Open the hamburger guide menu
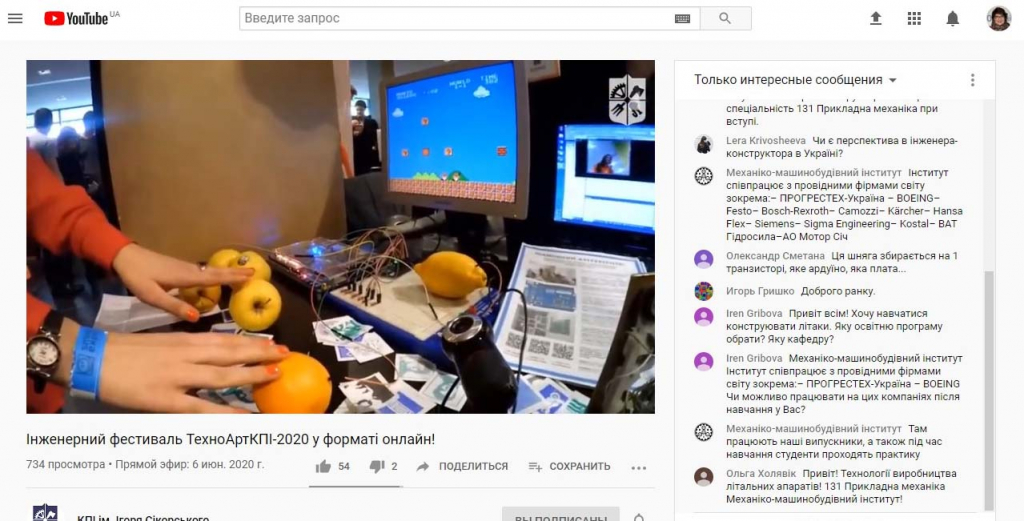Image resolution: width=1024 pixels, height=521 pixels. tap(15, 18)
